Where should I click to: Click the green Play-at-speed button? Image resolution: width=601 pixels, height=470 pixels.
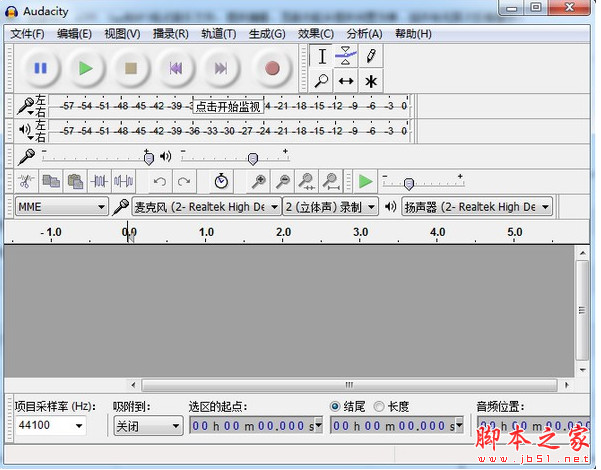click(x=365, y=181)
